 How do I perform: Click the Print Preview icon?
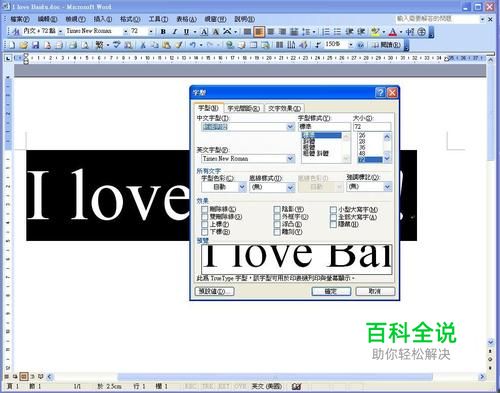point(85,45)
